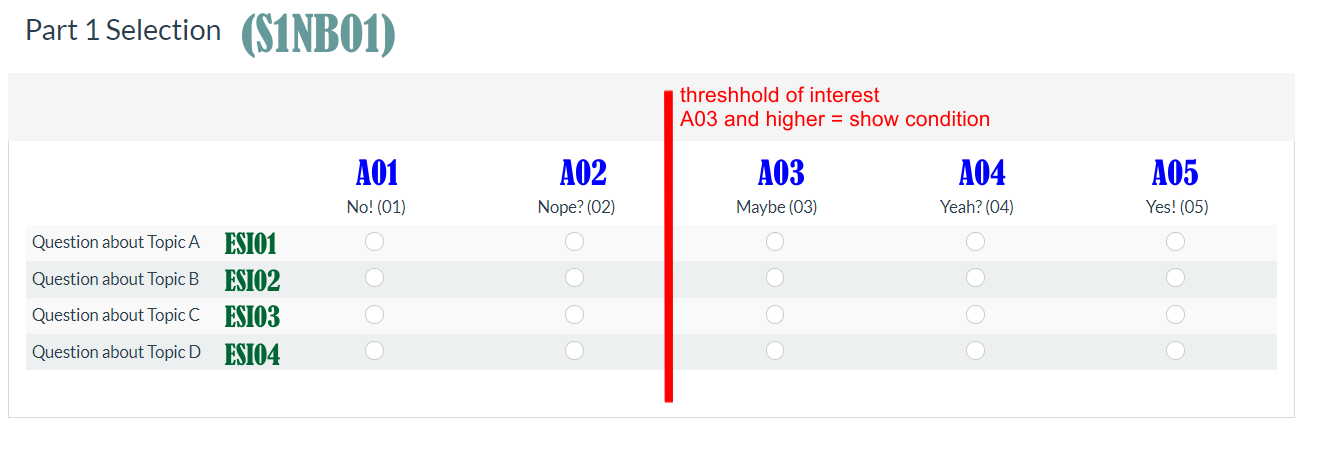Mark 'Yeah? (04)' for Question about Topic C
The image size is (1328, 453).
click(976, 315)
